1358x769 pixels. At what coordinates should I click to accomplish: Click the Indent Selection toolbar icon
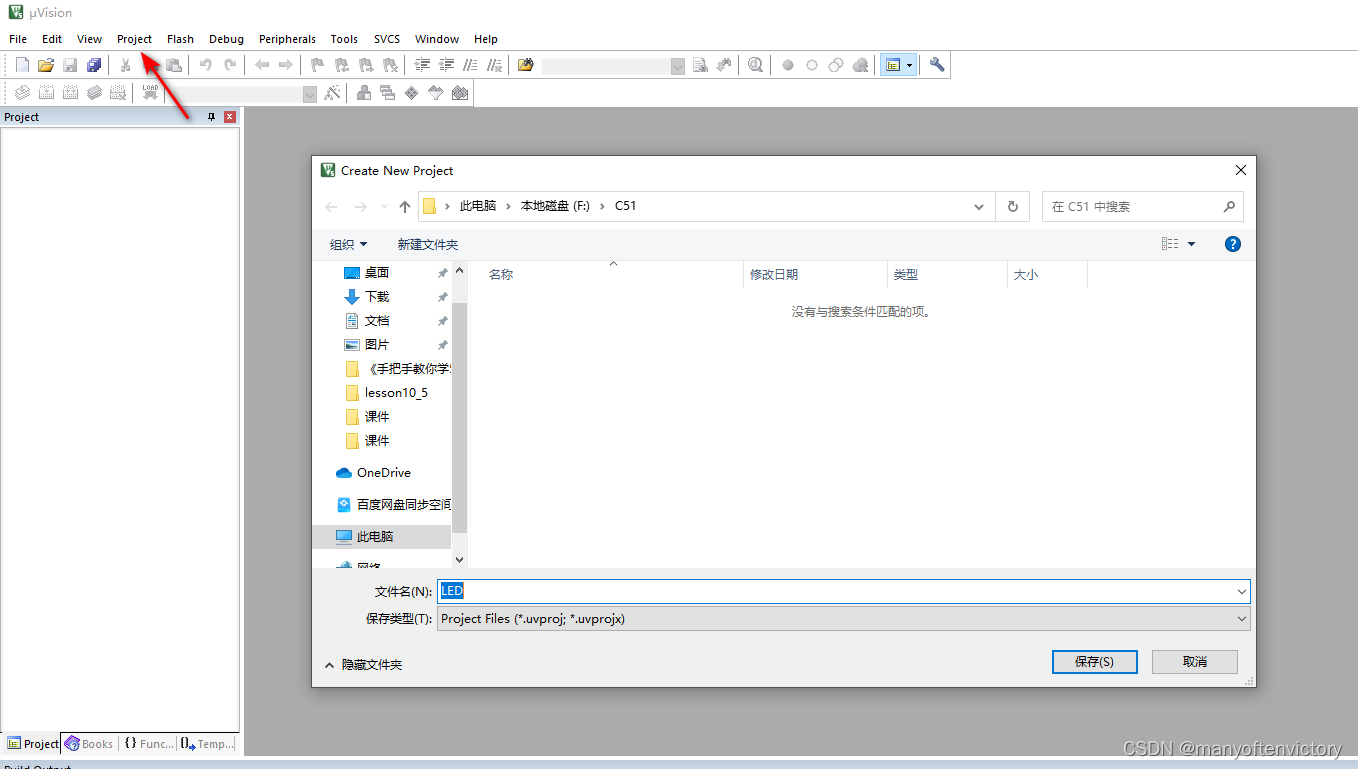(x=422, y=65)
